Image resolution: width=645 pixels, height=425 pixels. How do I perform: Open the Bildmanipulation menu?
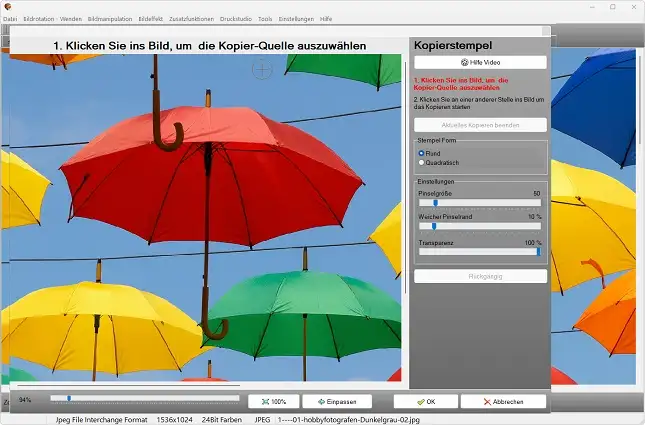click(109, 19)
